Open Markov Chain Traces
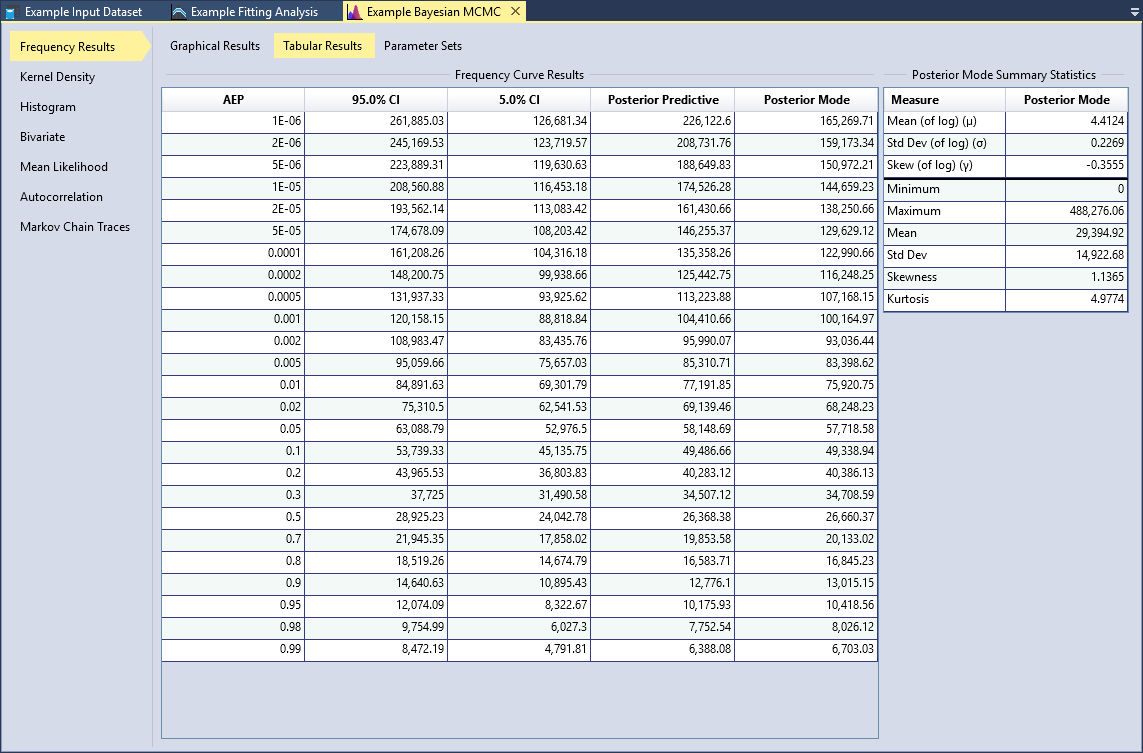Screen dimensions: 1143x753 [x=73, y=226]
